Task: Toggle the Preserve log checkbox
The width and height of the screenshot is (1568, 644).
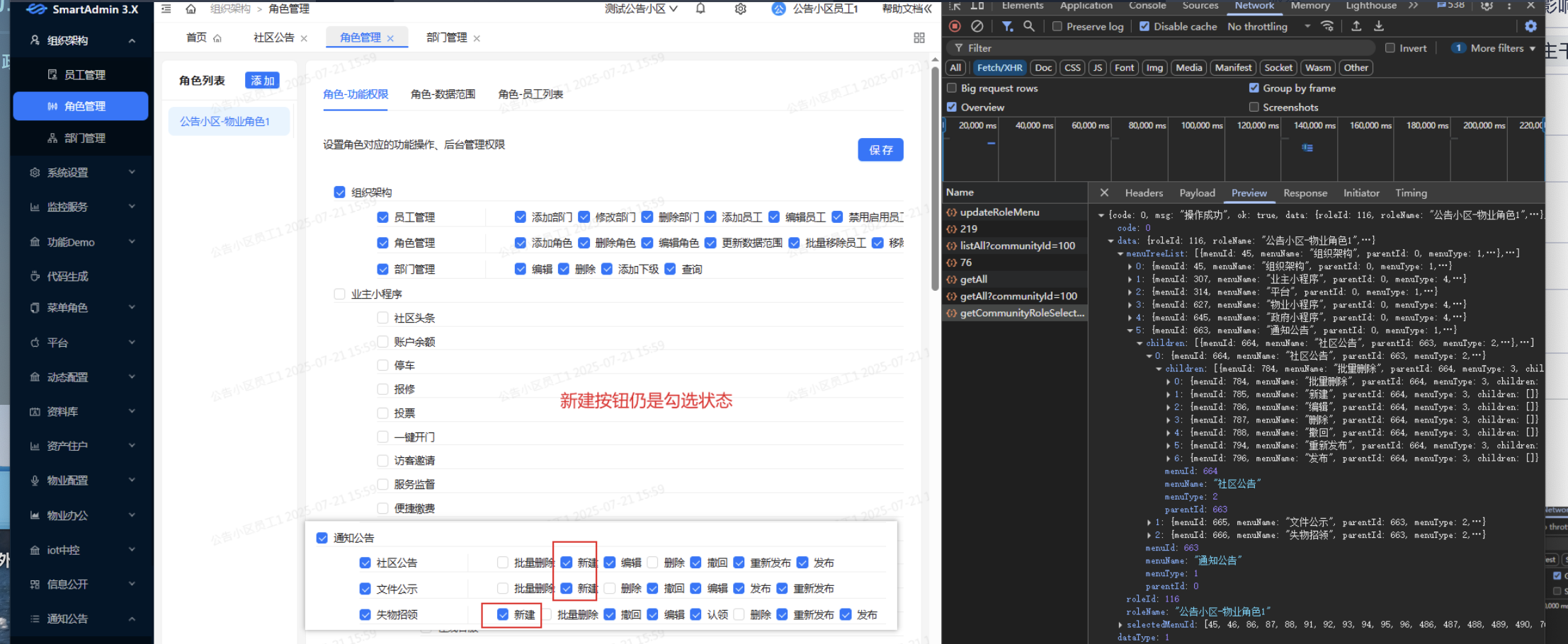Action: (1057, 27)
